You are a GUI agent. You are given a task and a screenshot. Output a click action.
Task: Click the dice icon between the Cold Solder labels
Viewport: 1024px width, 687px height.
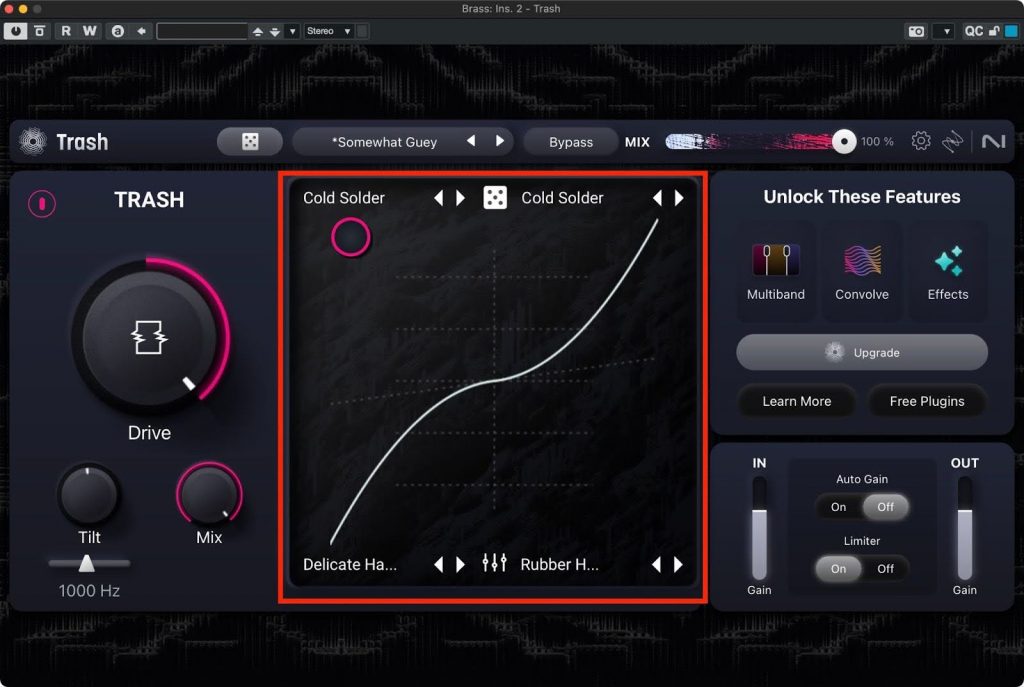(494, 198)
